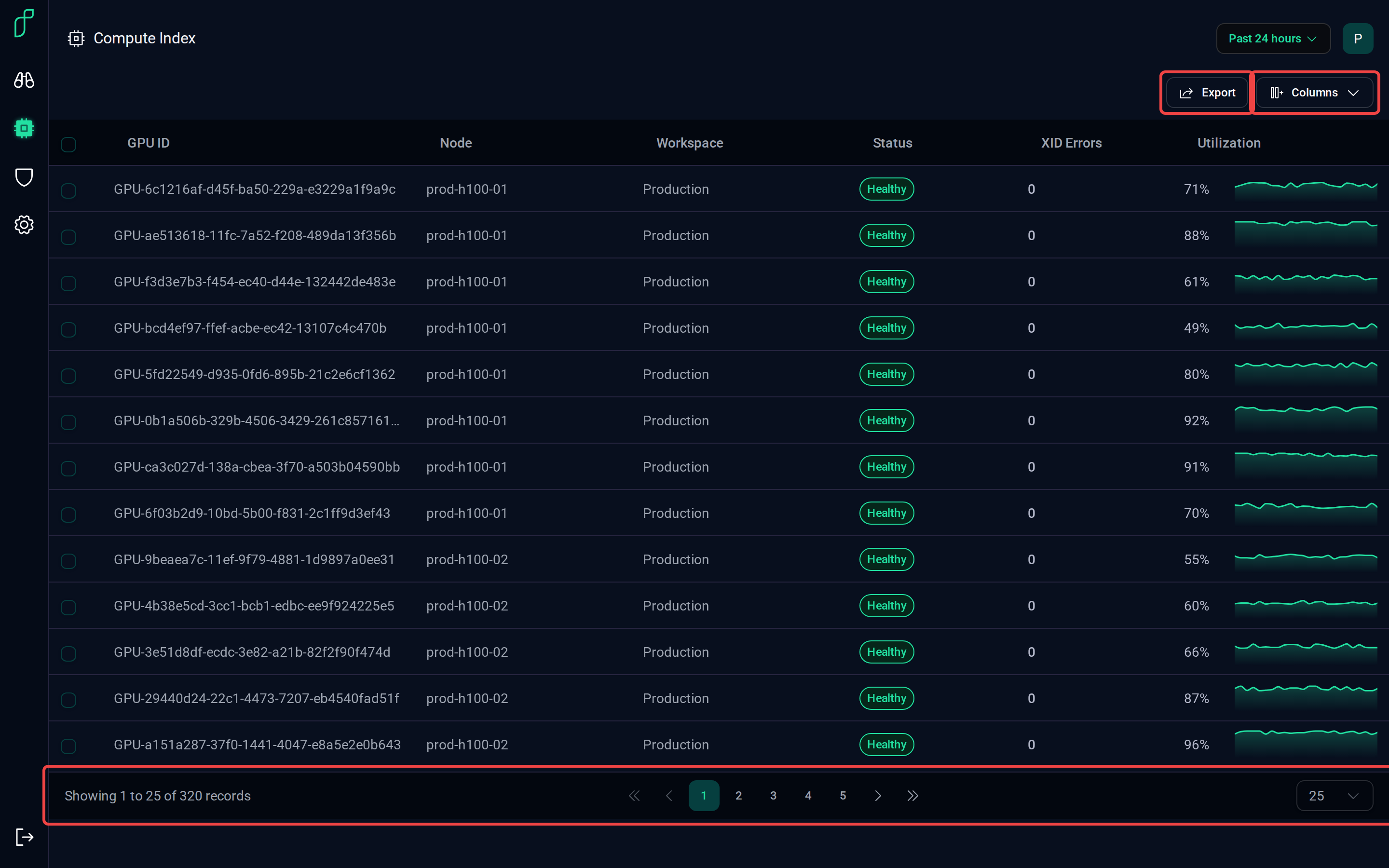Image resolution: width=1389 pixels, height=868 pixels.
Task: Click the Export button
Action: click(x=1207, y=93)
